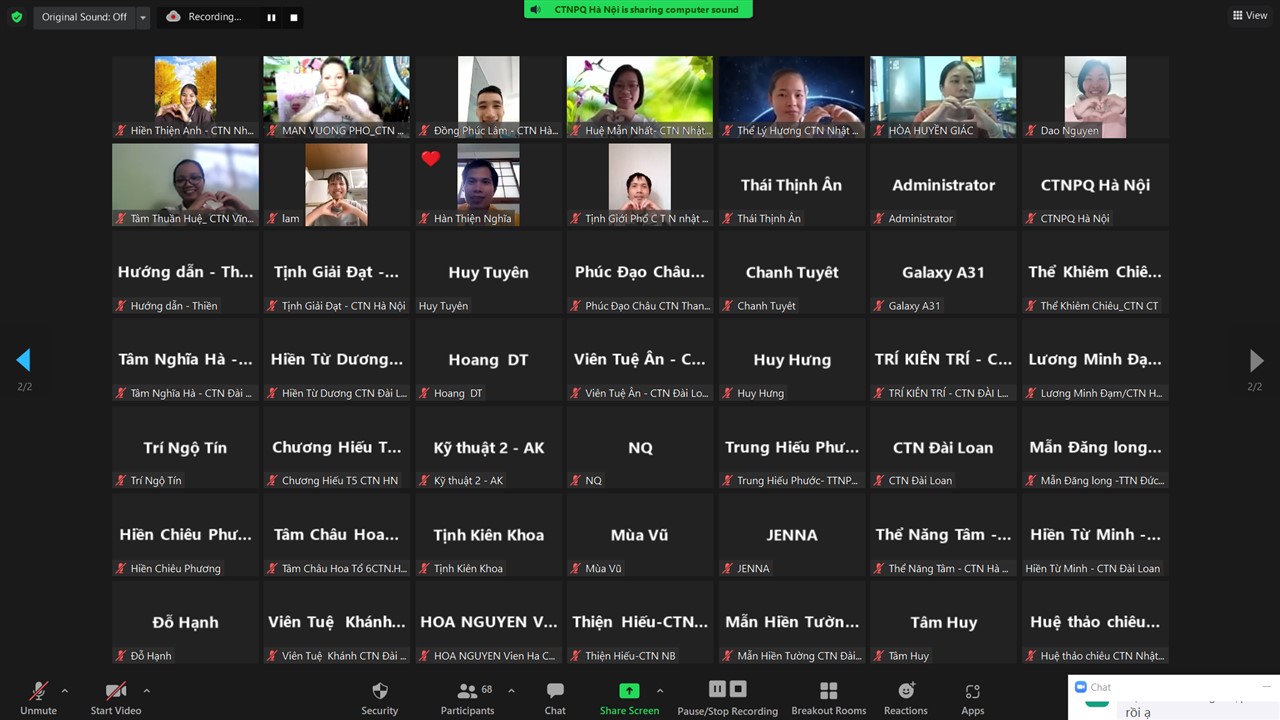This screenshot has height=720, width=1280.
Task: Open the Participants panel
Action: pos(467,697)
